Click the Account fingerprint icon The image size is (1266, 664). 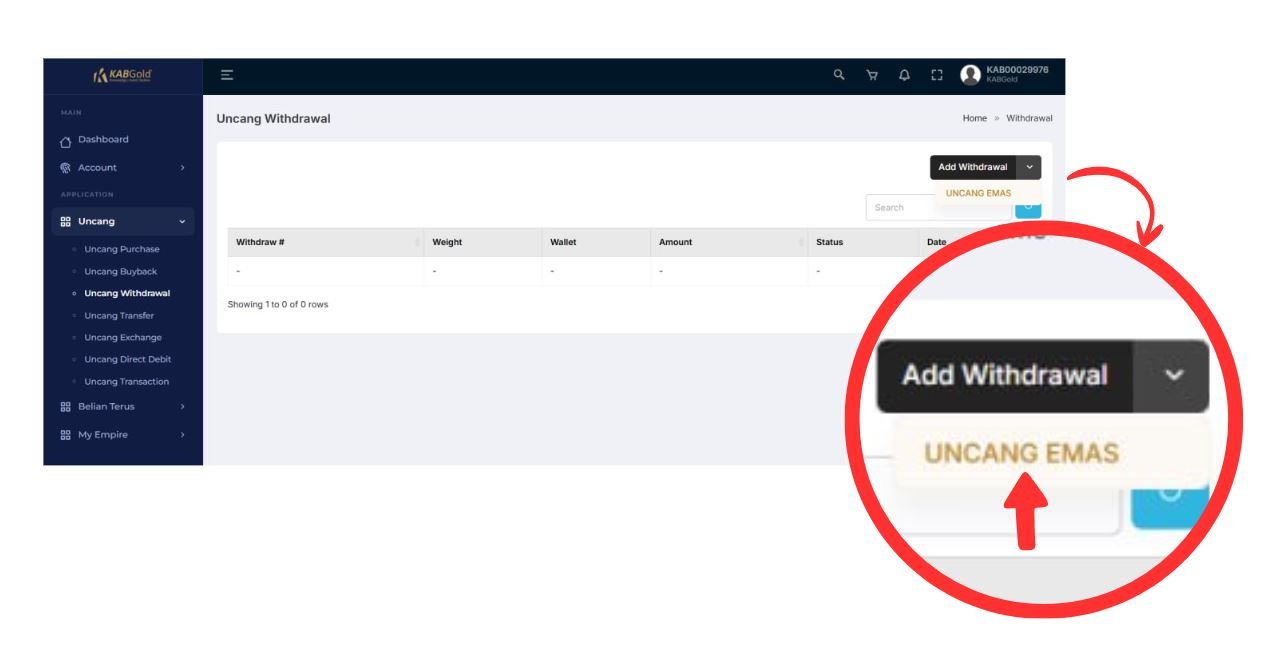[66, 168]
